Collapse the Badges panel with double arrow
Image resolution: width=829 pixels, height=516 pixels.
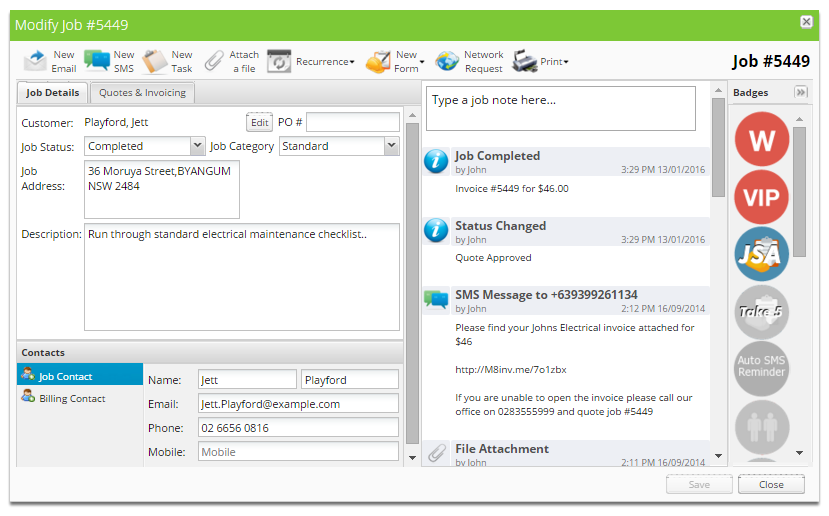tap(801, 92)
